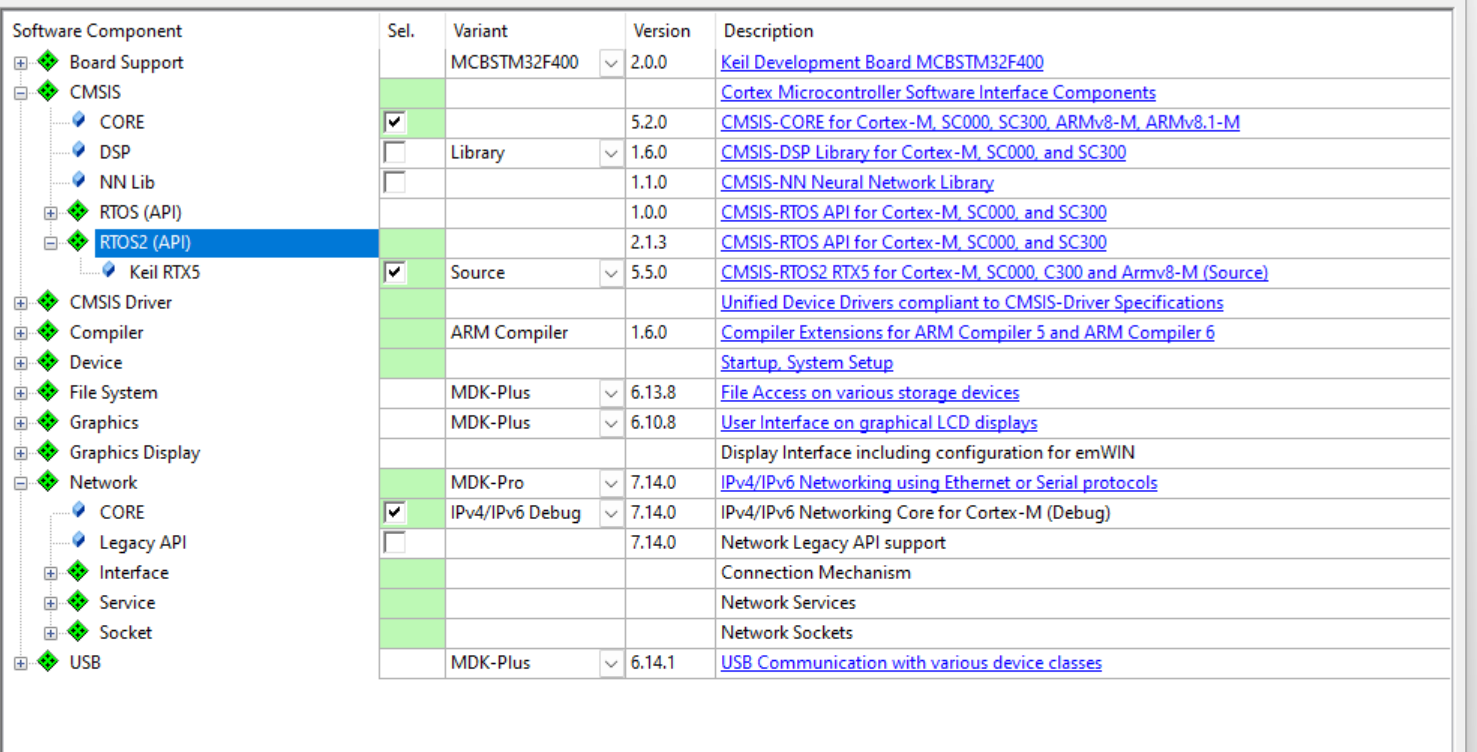Click the blue gem icon beside CMSIS CORE

pos(79,121)
